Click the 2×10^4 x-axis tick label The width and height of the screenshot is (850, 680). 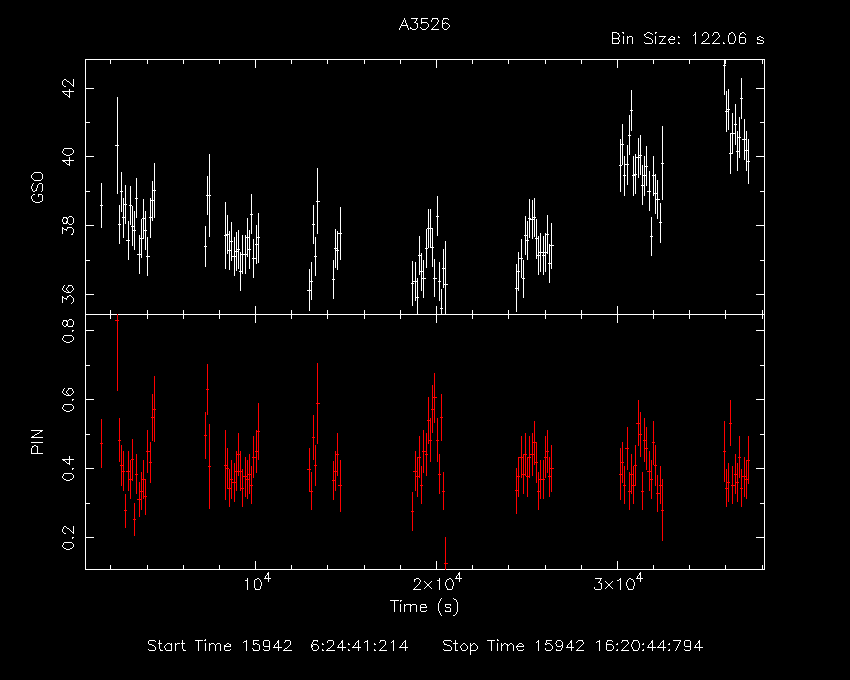coord(437,583)
